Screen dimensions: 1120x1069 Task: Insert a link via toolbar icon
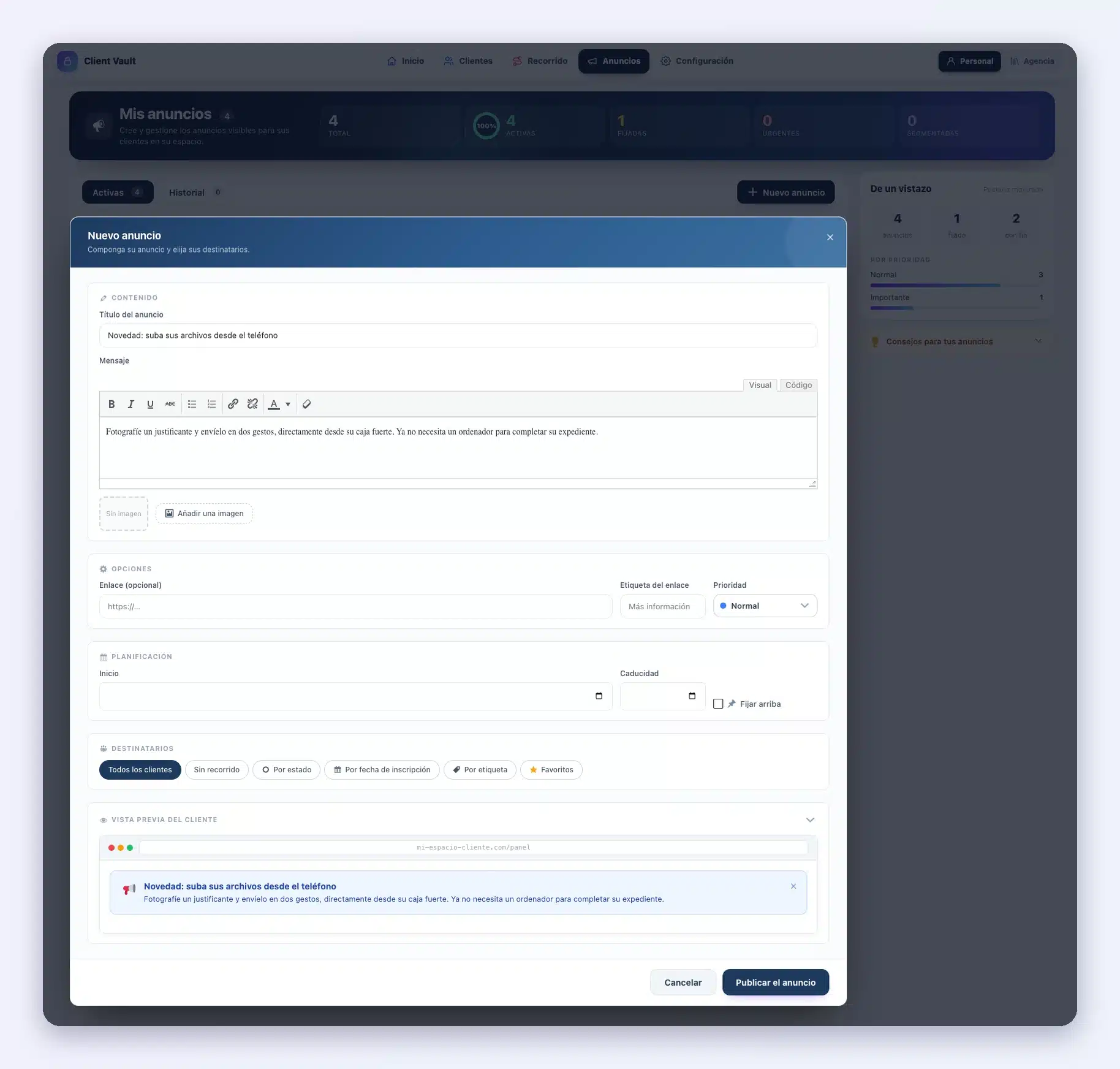233,404
